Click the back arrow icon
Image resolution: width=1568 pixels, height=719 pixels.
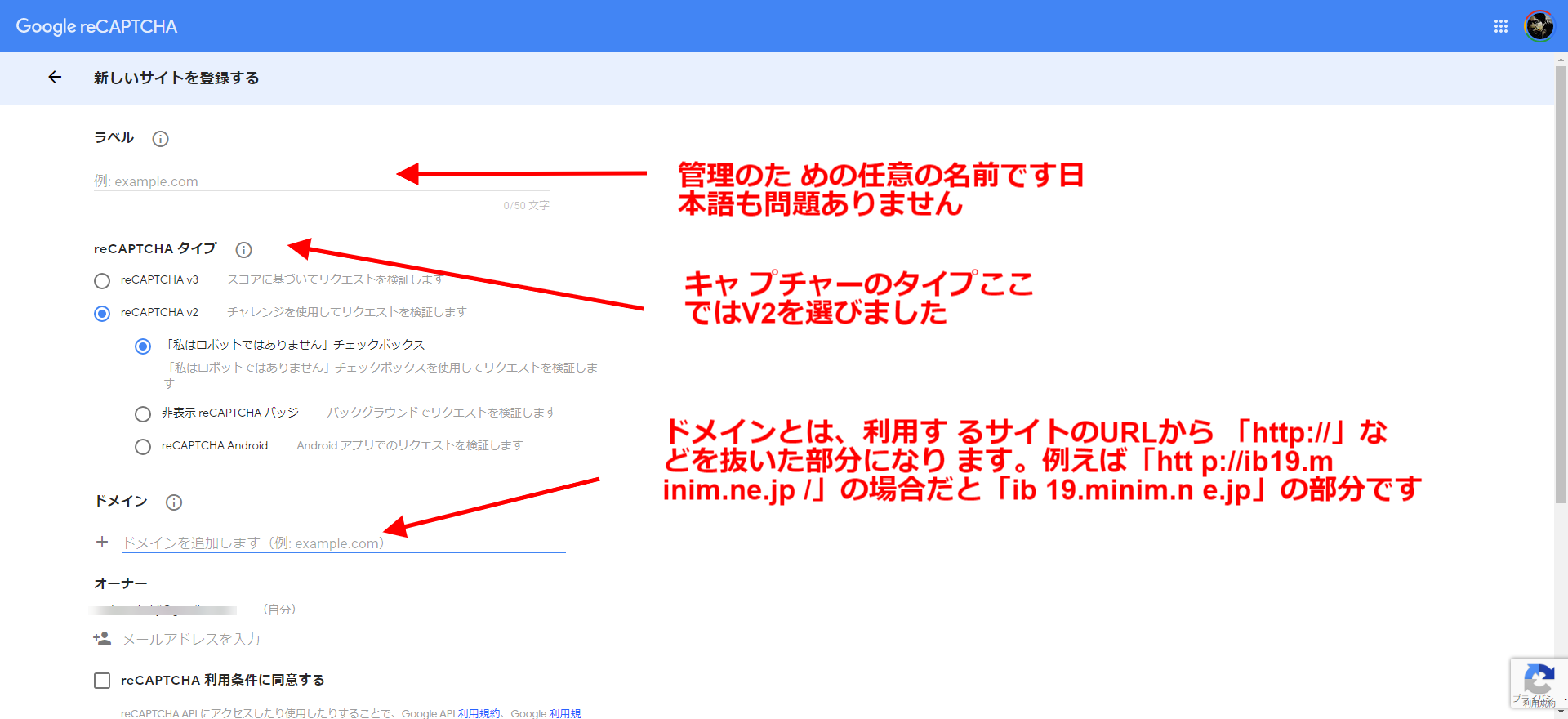[55, 78]
